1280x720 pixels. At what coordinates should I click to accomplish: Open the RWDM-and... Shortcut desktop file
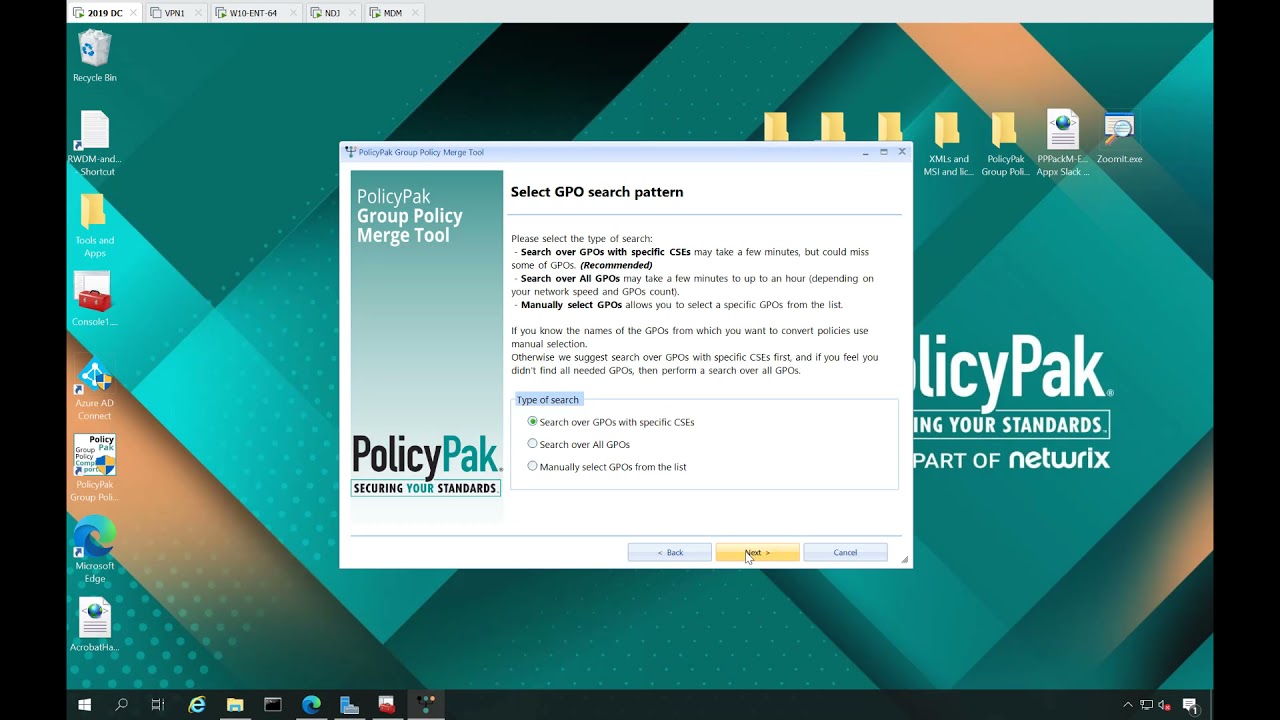click(94, 144)
